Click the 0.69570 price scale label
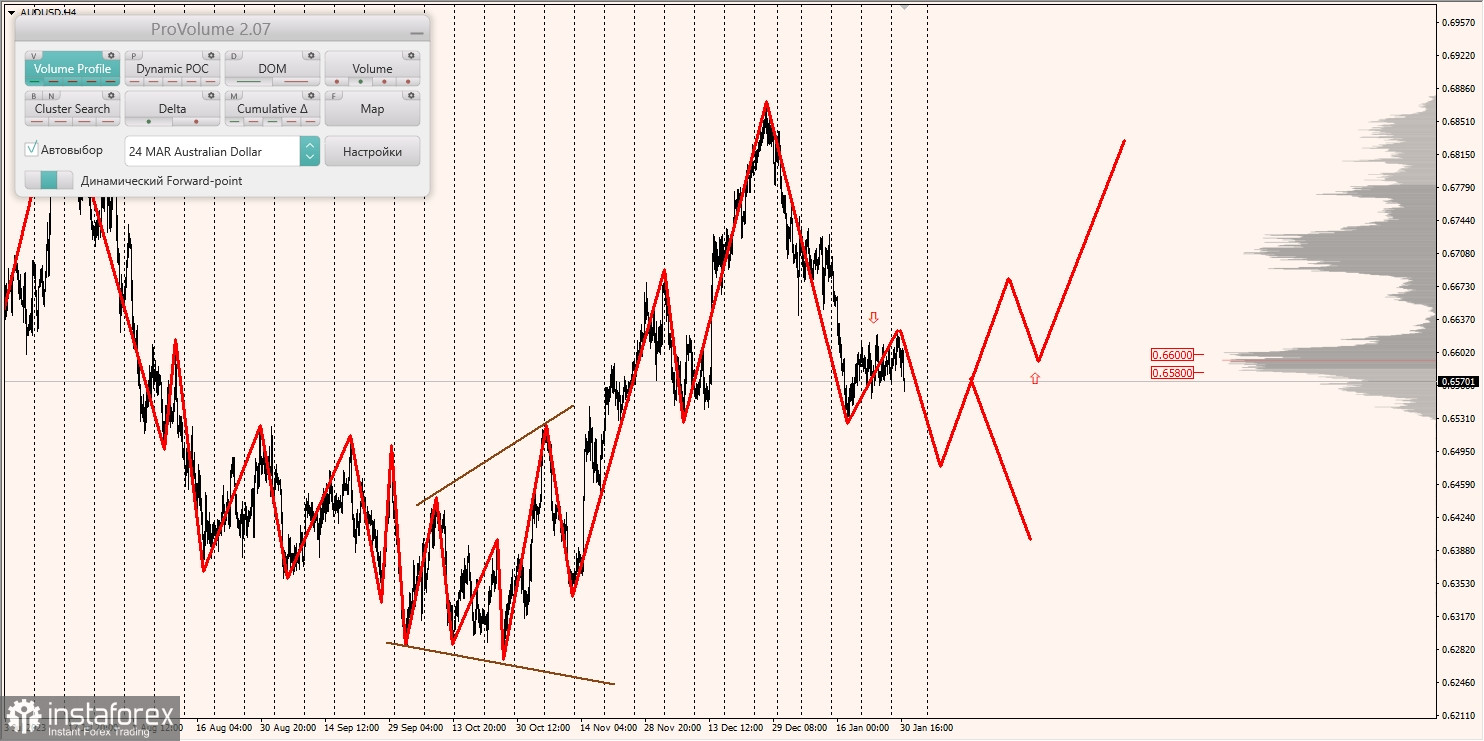 click(x=1457, y=22)
